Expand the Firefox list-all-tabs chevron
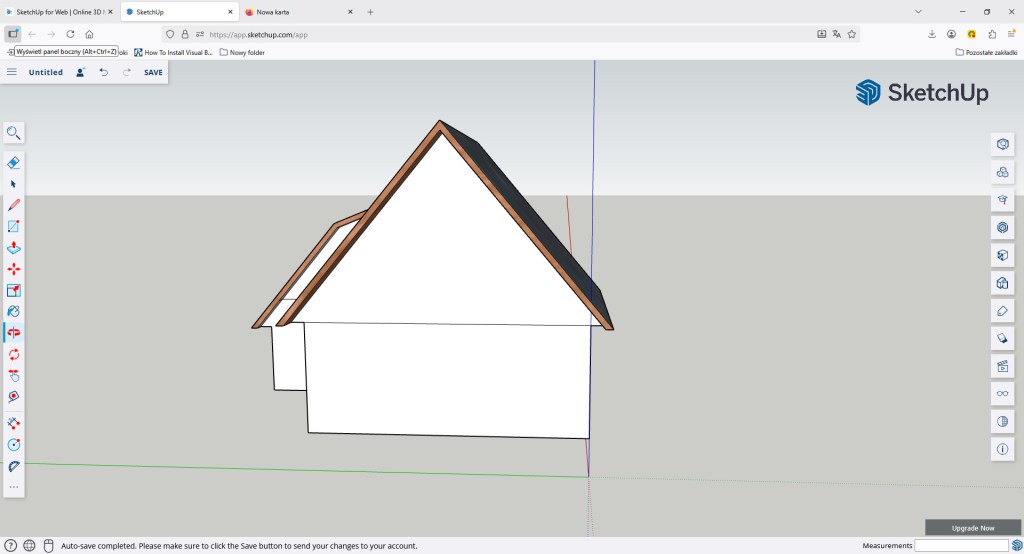Image resolution: width=1024 pixels, height=554 pixels. (x=919, y=12)
